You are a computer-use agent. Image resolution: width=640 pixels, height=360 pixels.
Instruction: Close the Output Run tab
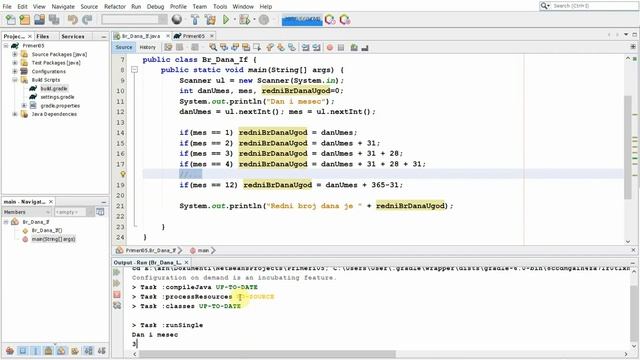187,262
